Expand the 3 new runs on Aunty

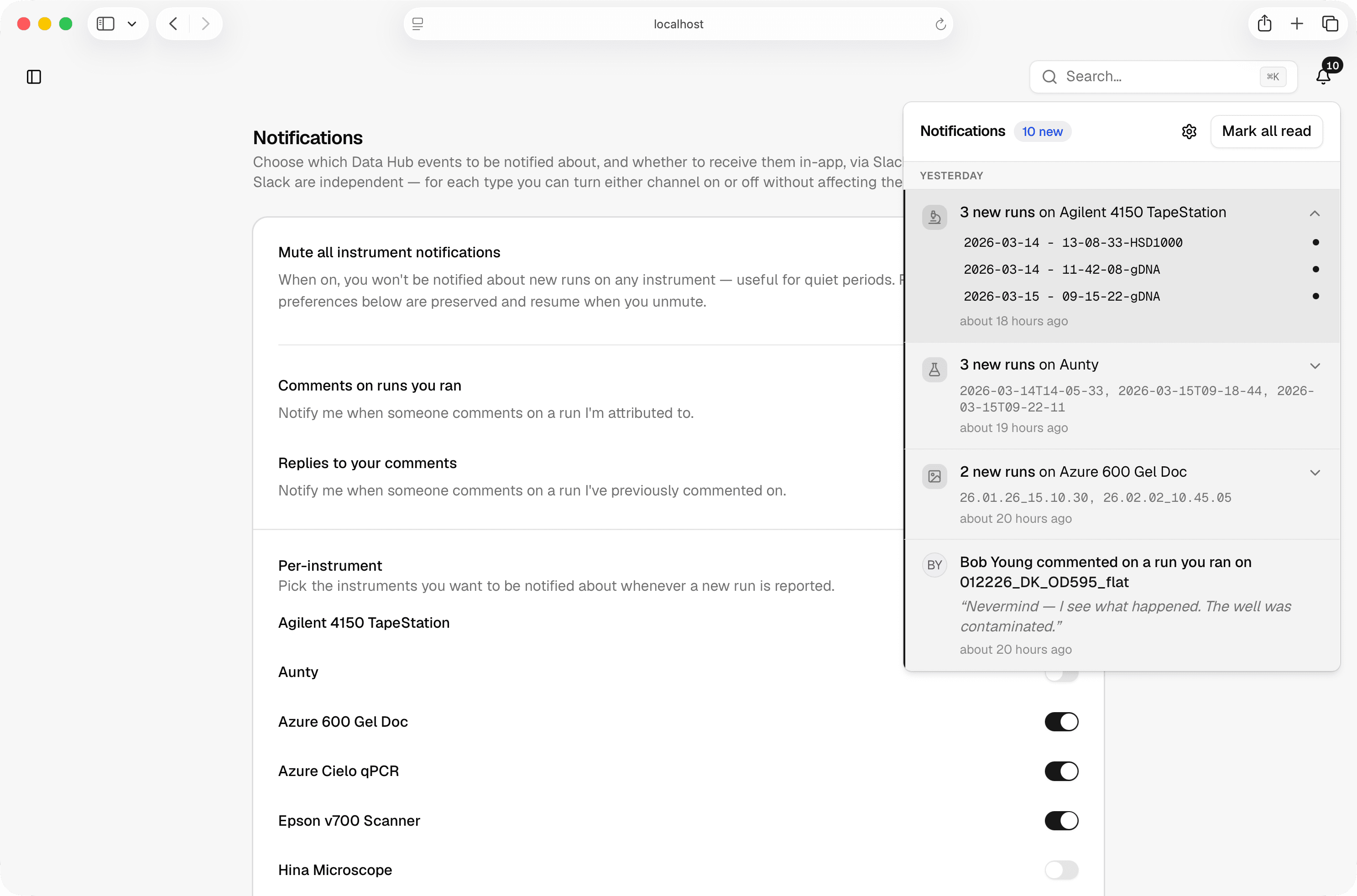click(1315, 366)
